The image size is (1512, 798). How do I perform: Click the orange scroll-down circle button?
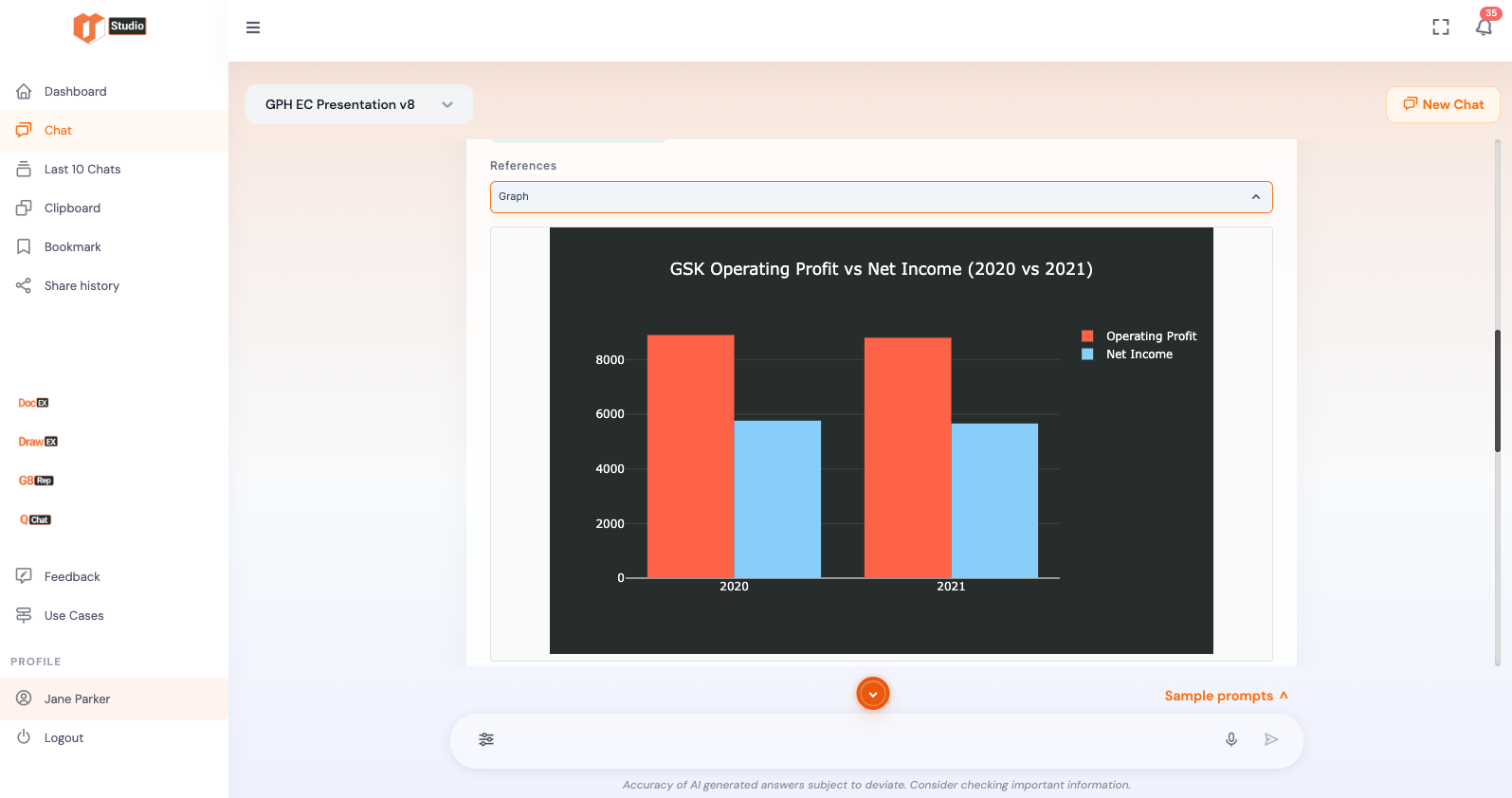click(x=873, y=694)
